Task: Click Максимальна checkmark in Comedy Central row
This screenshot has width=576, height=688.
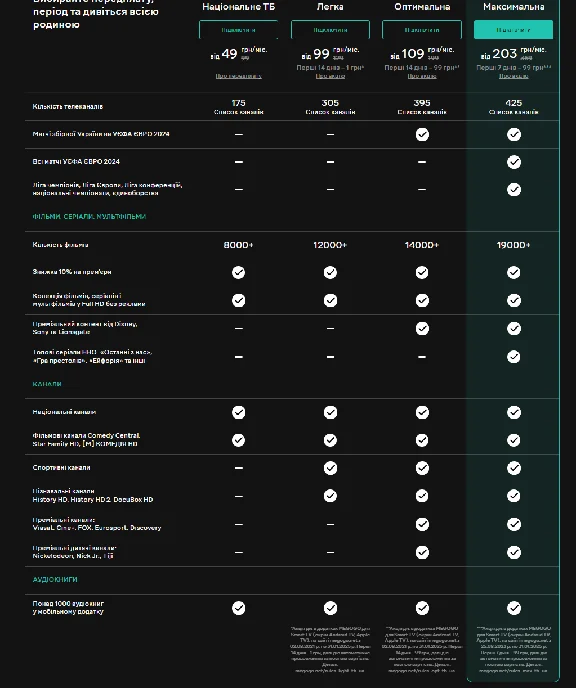Action: (514, 440)
